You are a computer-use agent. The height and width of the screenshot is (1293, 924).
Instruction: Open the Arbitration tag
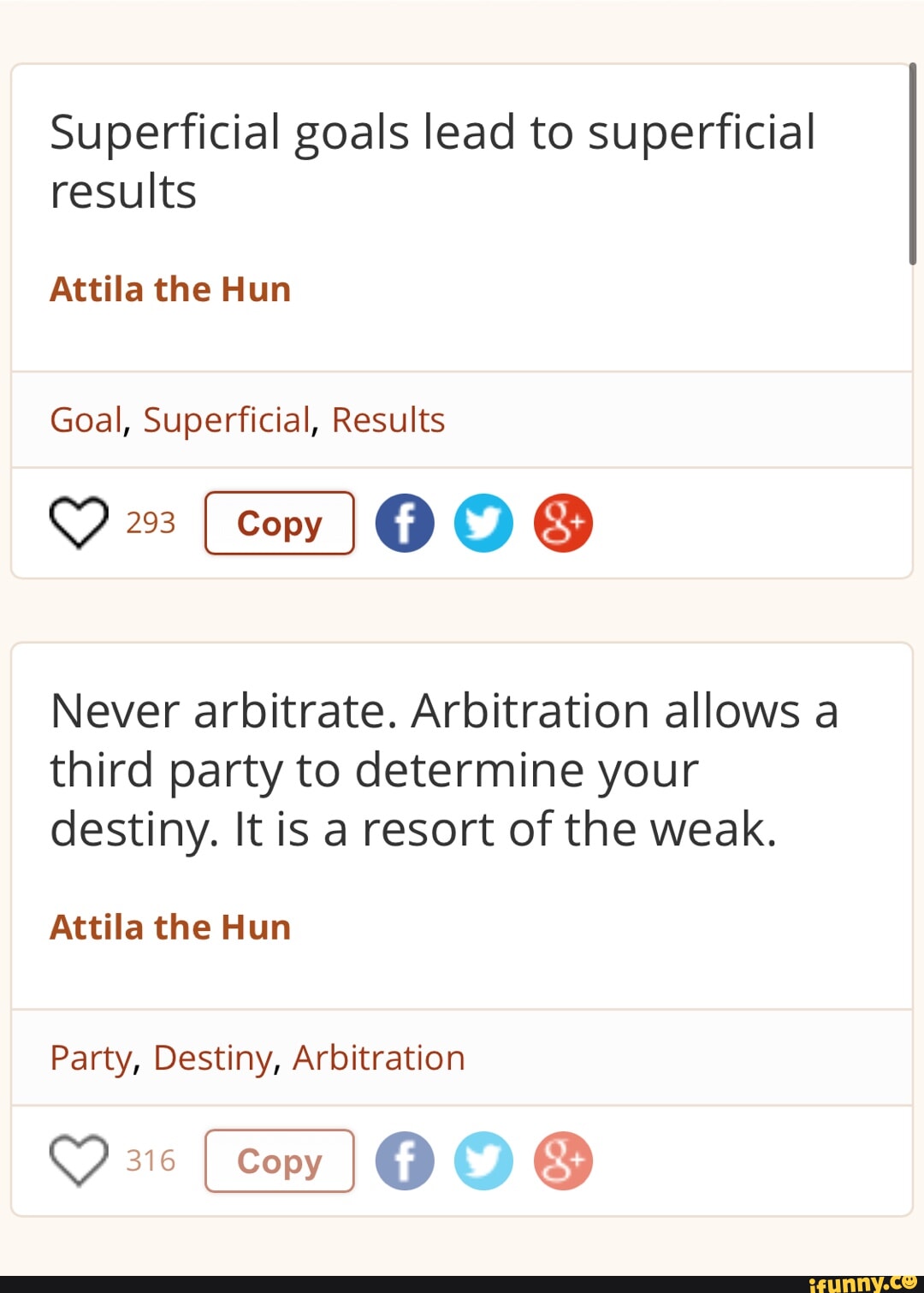378,1058
